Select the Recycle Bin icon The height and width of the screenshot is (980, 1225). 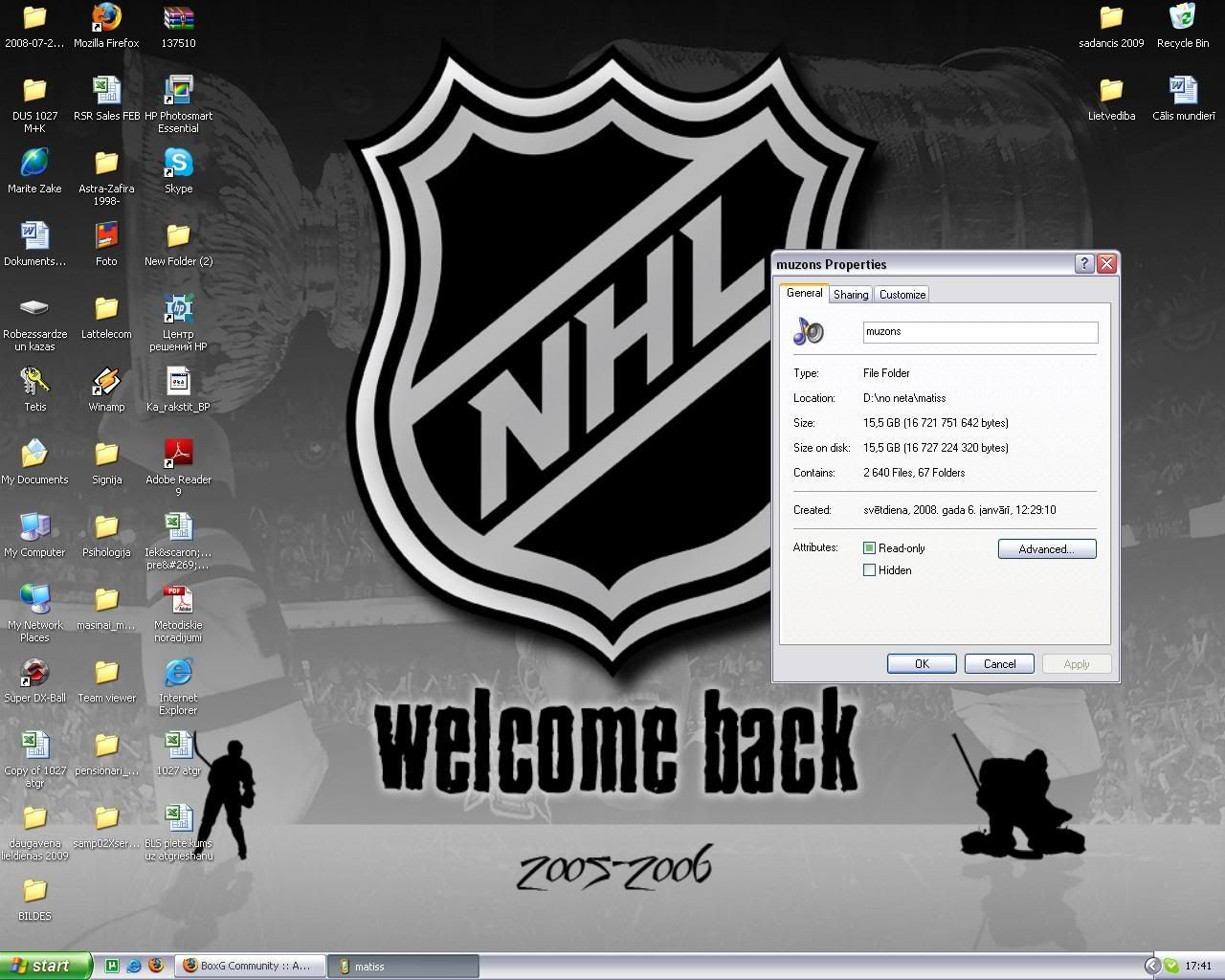tap(1183, 26)
